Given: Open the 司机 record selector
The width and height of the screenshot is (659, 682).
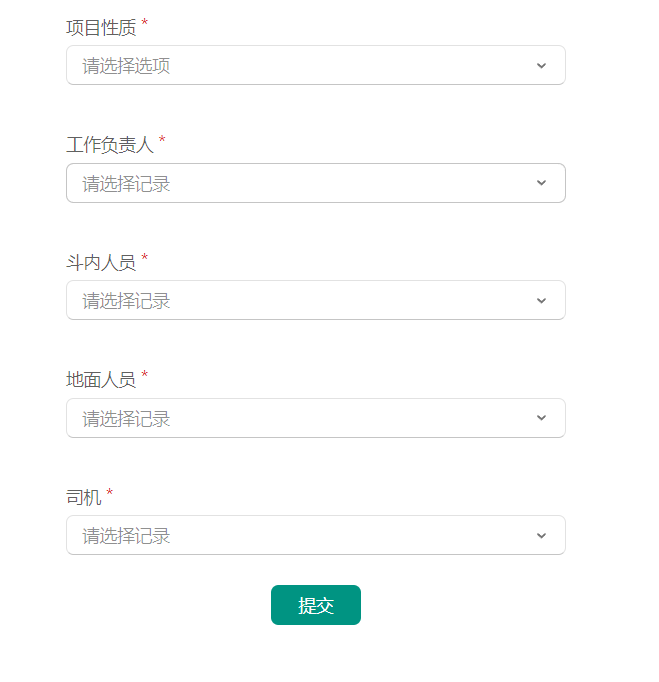Looking at the screenshot, I should 316,535.
